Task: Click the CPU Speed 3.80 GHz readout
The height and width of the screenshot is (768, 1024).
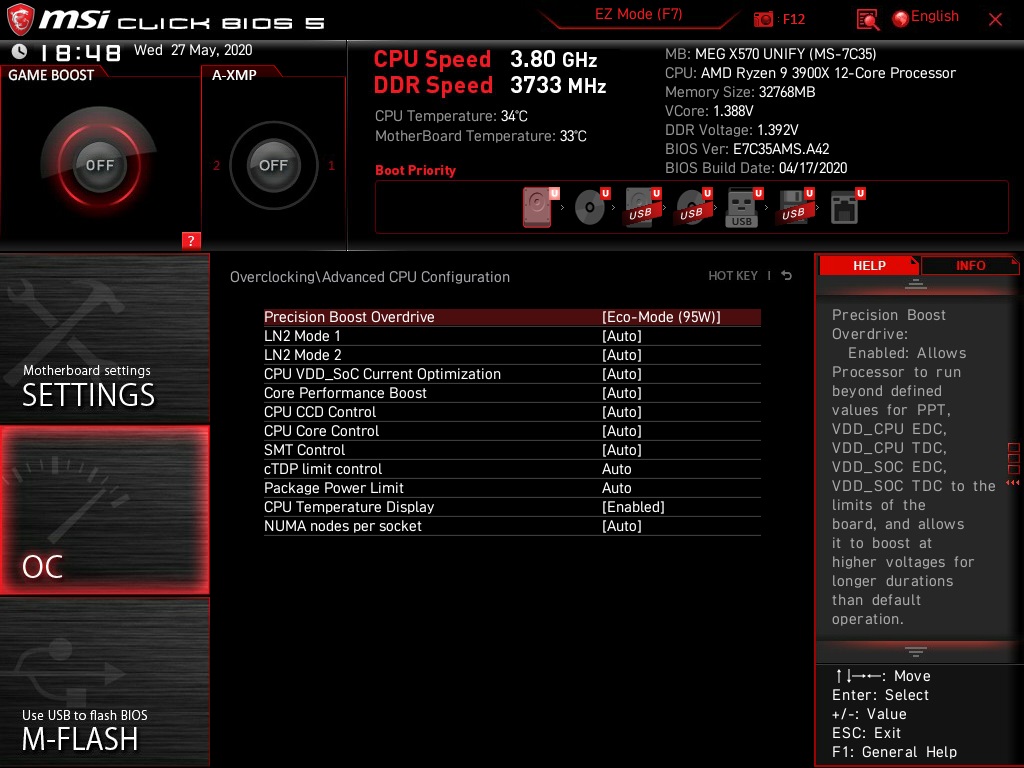Action: [x=485, y=59]
